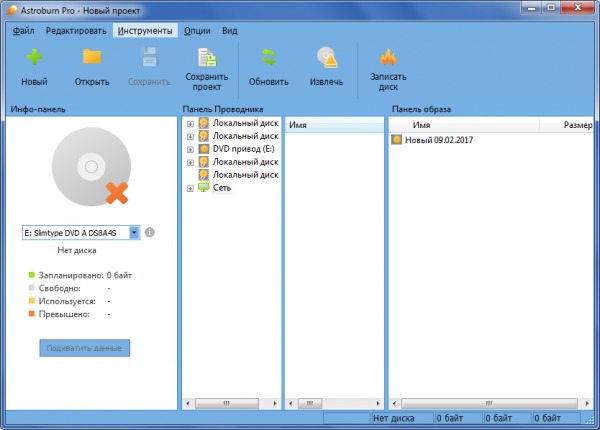The width and height of the screenshot is (600, 430).
Task: Open the Опции menu
Action: 197,31
